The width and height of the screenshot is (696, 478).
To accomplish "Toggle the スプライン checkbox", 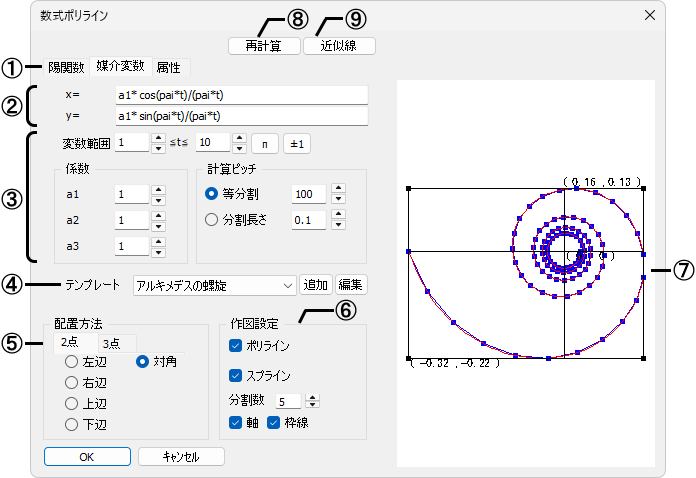I will pos(235,376).
